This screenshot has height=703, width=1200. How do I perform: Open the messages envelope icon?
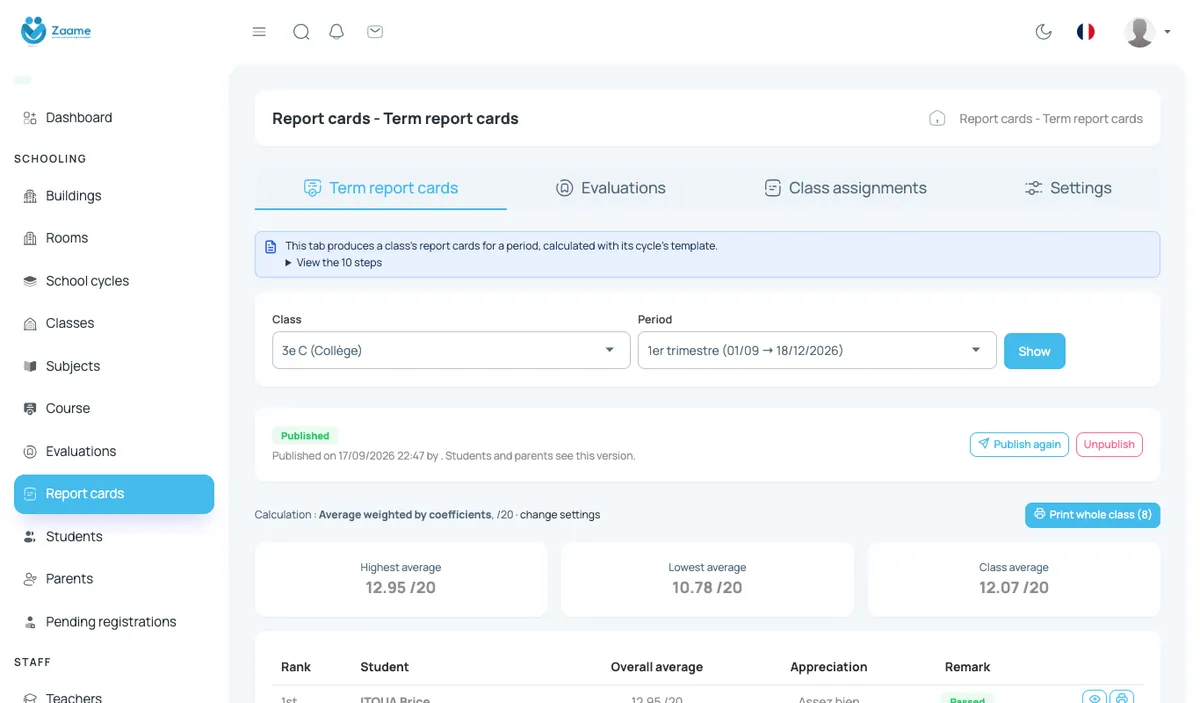(x=375, y=32)
